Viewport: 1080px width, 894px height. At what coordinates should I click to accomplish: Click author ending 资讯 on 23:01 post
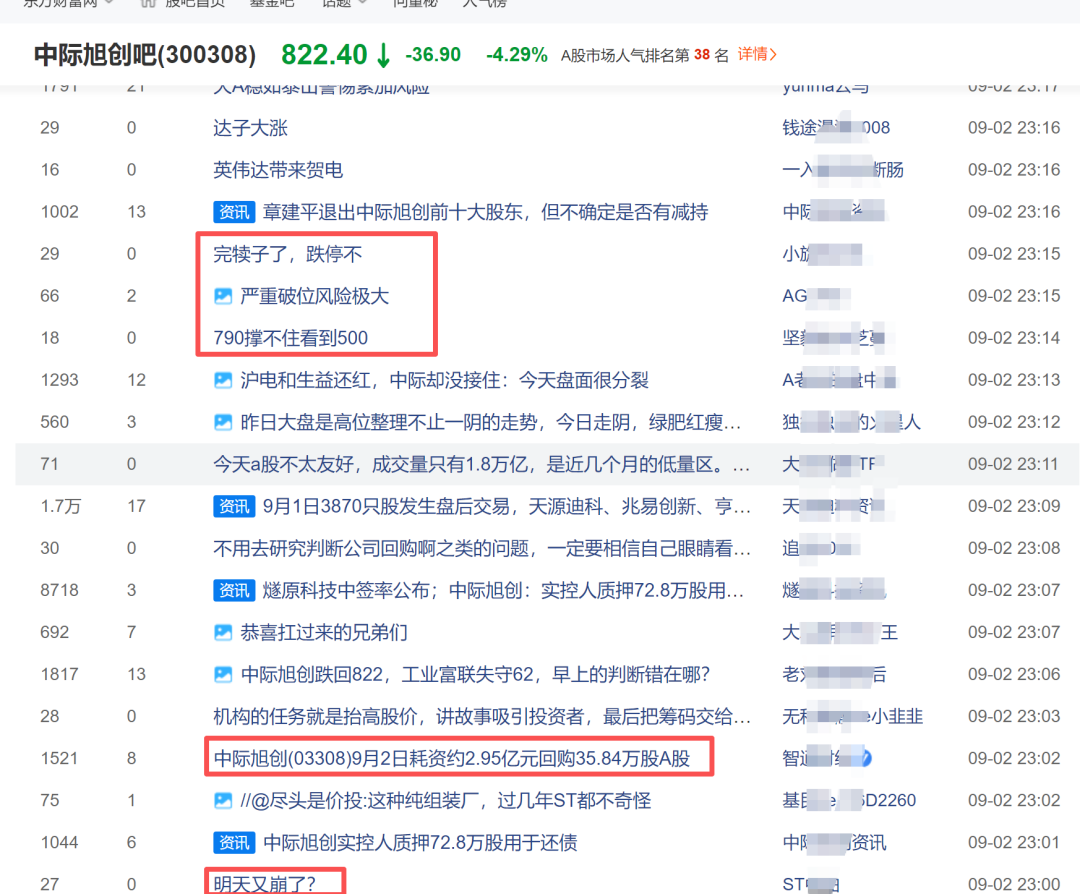[835, 842]
